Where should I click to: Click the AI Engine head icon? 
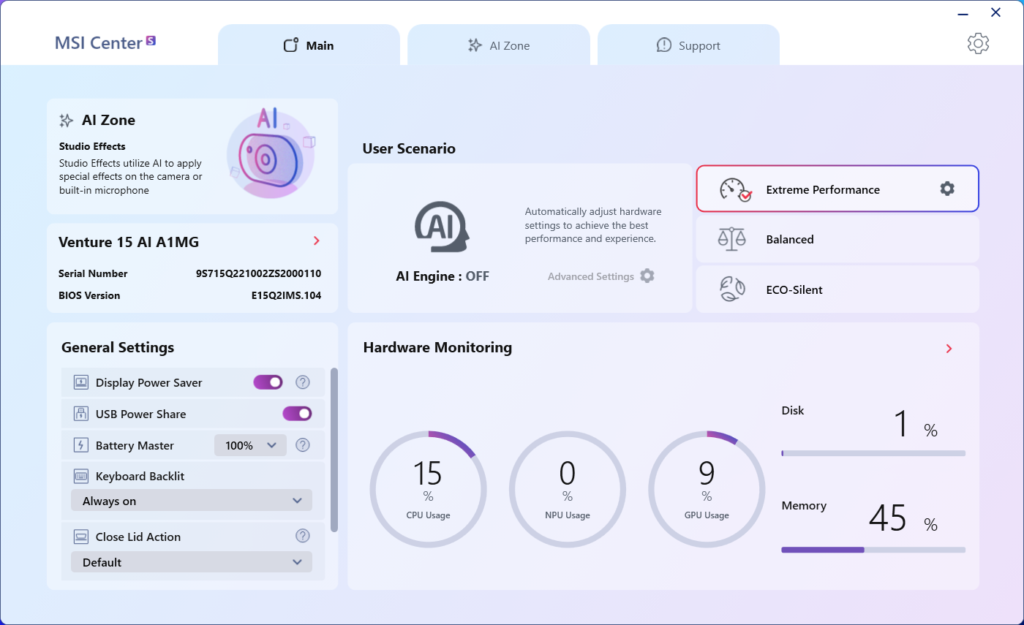(442, 227)
